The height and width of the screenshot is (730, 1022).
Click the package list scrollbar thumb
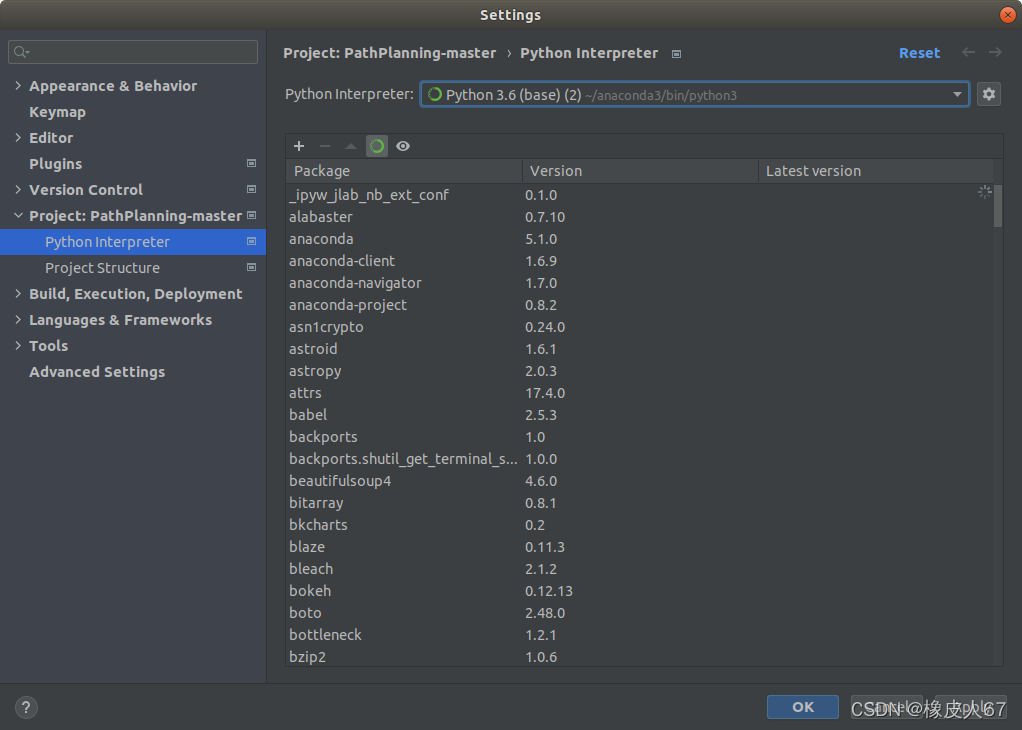pyautogui.click(x=998, y=206)
